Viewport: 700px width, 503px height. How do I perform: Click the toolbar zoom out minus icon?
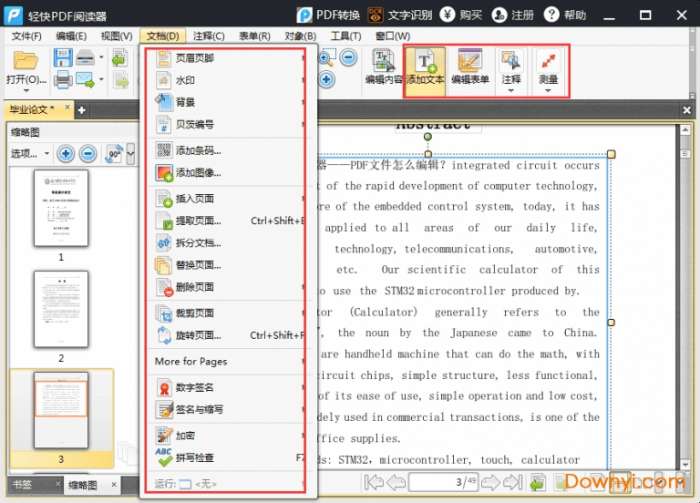(348, 58)
